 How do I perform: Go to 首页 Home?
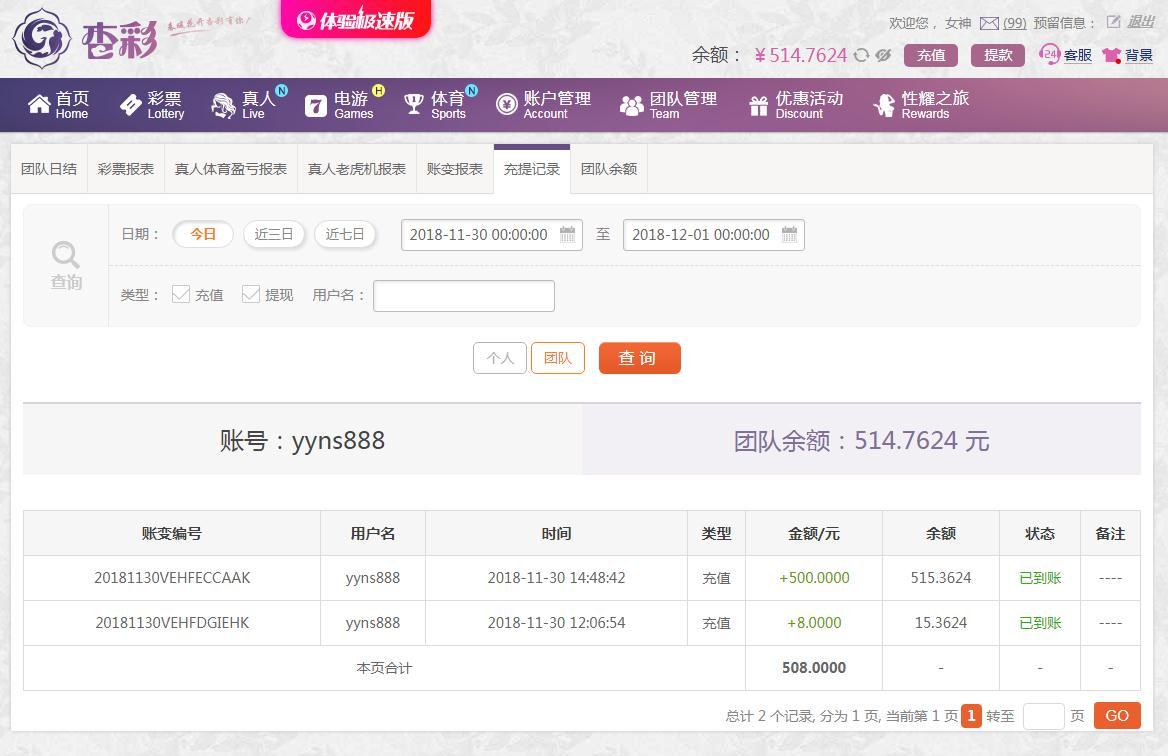(58, 105)
